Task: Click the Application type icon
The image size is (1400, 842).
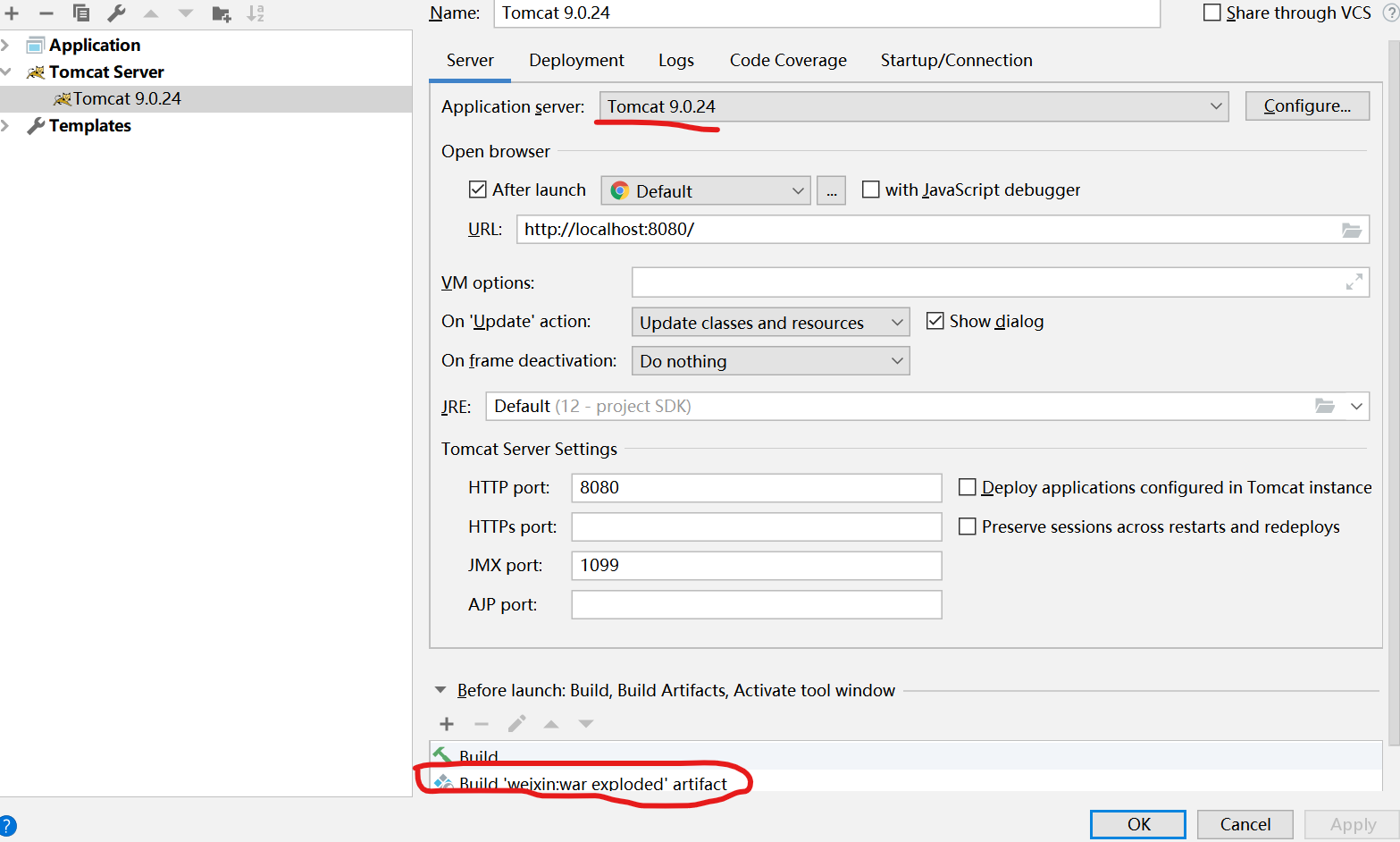Action: pyautogui.click(x=36, y=46)
